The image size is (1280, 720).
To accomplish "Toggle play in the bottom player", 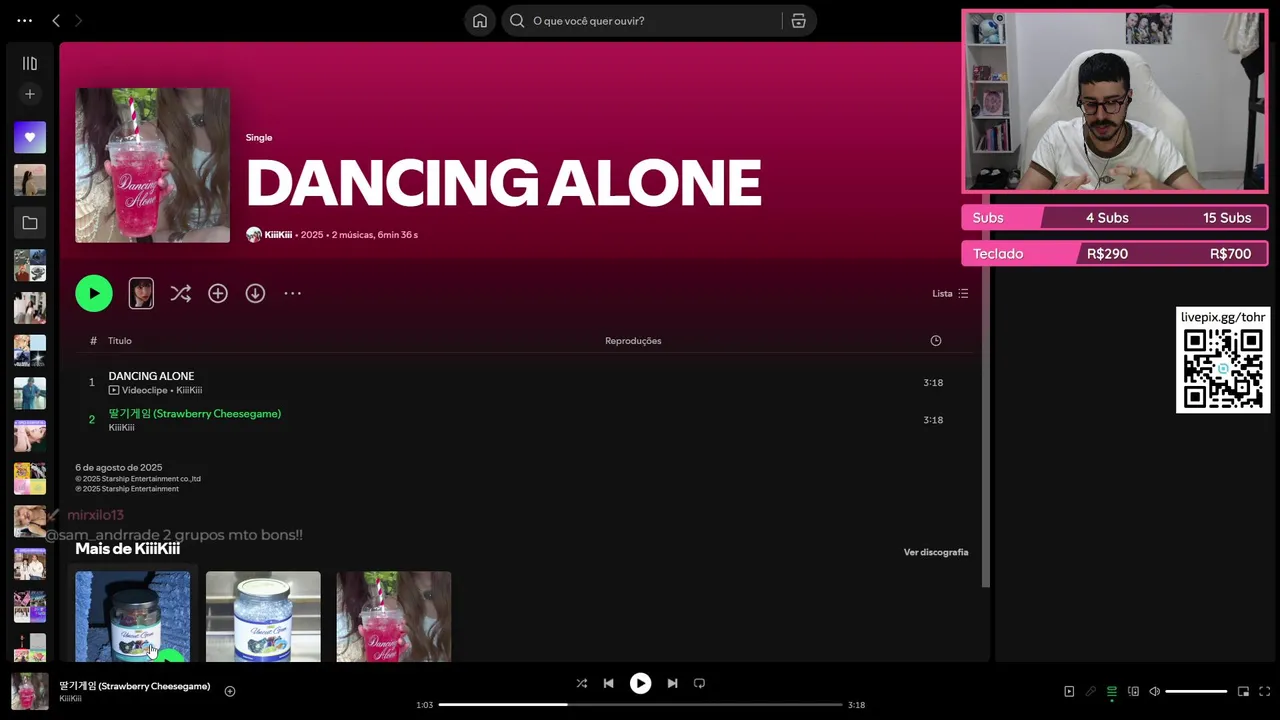I will 640,683.
